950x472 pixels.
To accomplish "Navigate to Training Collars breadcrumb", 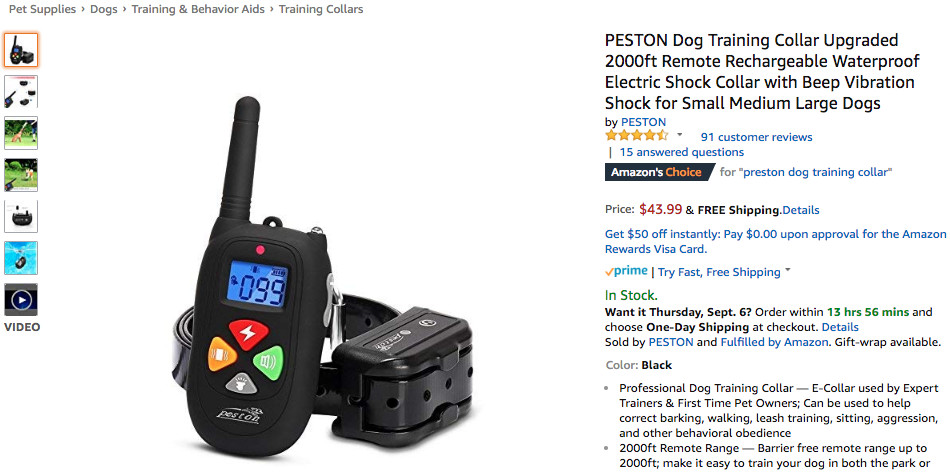I will [x=321, y=9].
